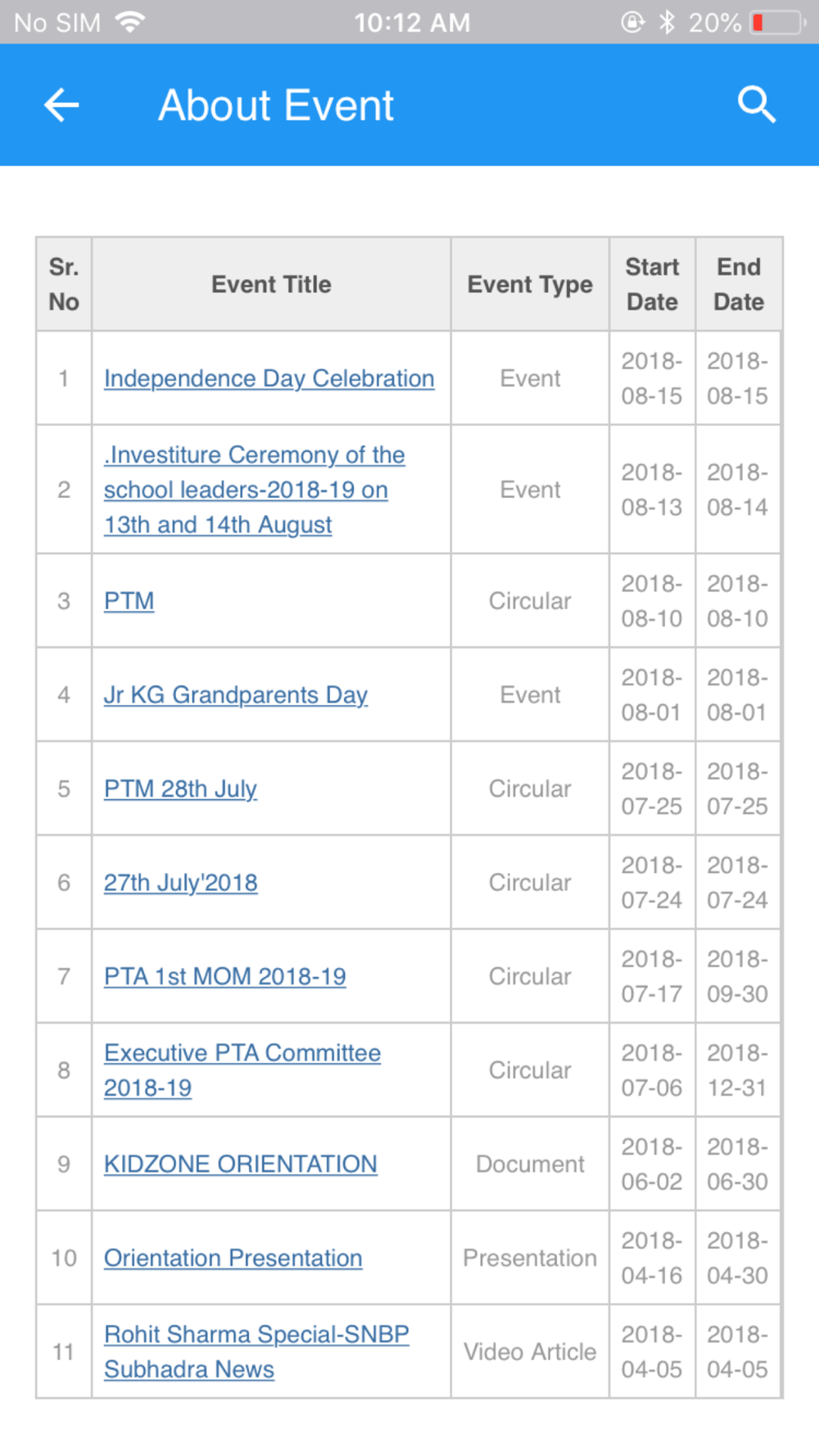Tap the Bluetooth status icon
The width and height of the screenshot is (819, 1456).
667,22
